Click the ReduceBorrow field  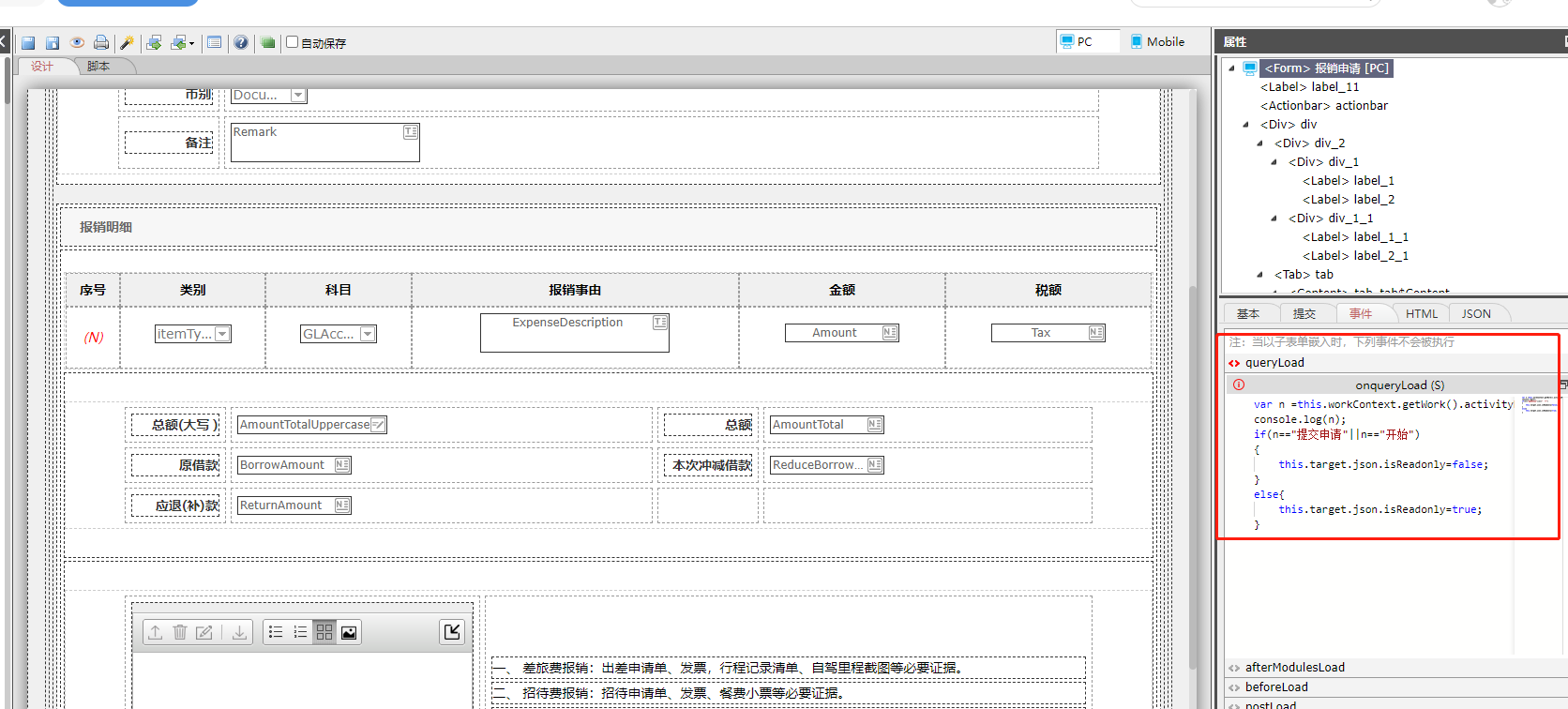point(827,465)
